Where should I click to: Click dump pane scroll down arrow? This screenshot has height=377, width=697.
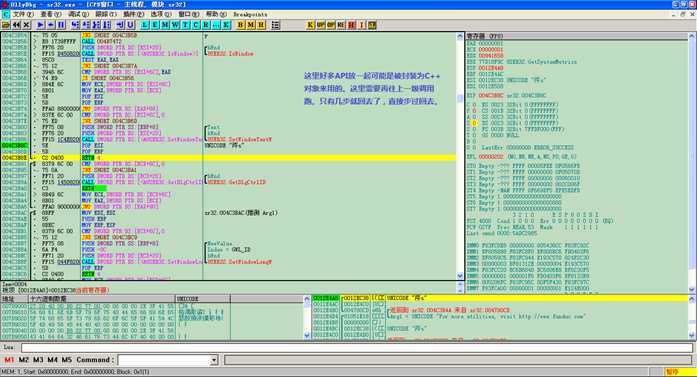(306, 335)
